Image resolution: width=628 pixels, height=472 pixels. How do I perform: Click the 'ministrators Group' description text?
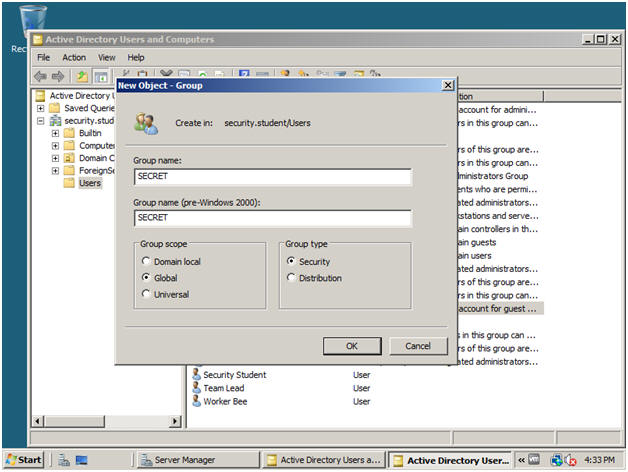coord(493,176)
